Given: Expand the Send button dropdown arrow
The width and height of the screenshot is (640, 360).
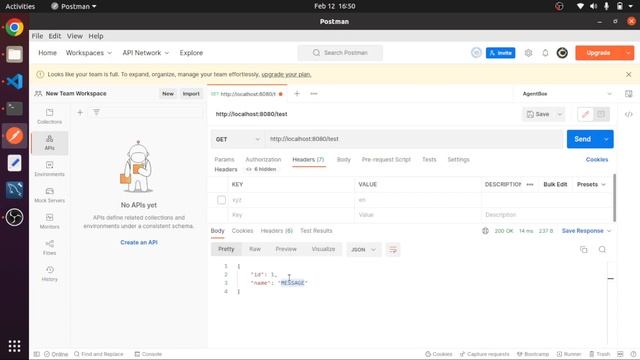Looking at the screenshot, I should tap(606, 139).
